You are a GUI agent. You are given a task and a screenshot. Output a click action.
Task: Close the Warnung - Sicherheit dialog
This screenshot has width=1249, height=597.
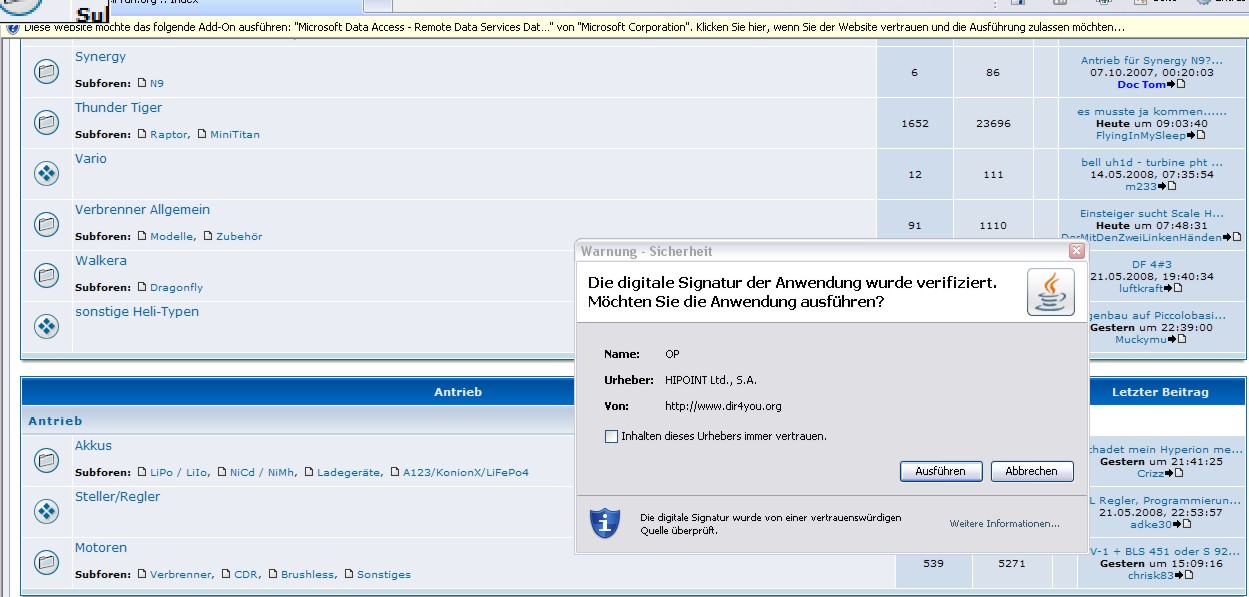pos(1076,251)
